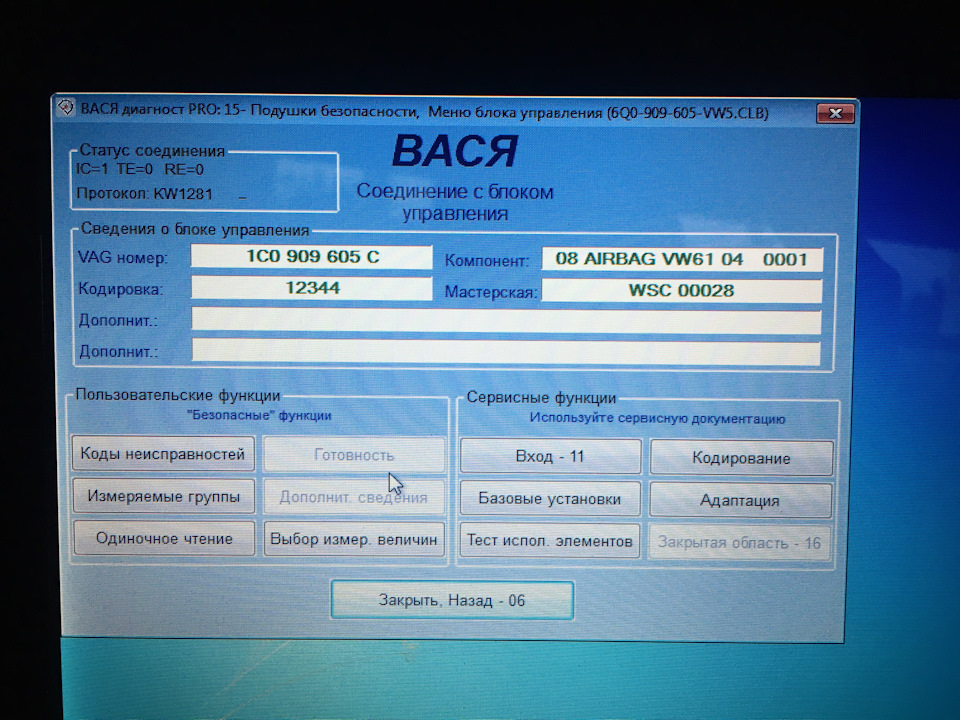The image size is (960, 720).
Task: Click the Мастерская: label
Action: pyautogui.click(x=490, y=292)
